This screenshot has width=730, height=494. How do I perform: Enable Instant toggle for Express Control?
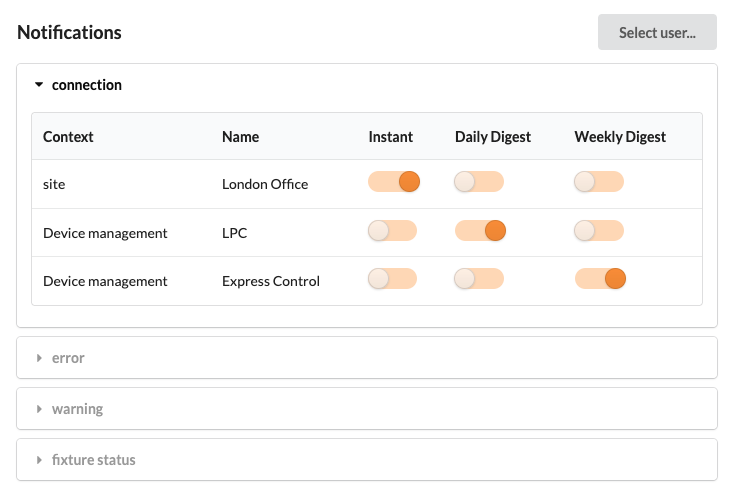click(x=392, y=278)
